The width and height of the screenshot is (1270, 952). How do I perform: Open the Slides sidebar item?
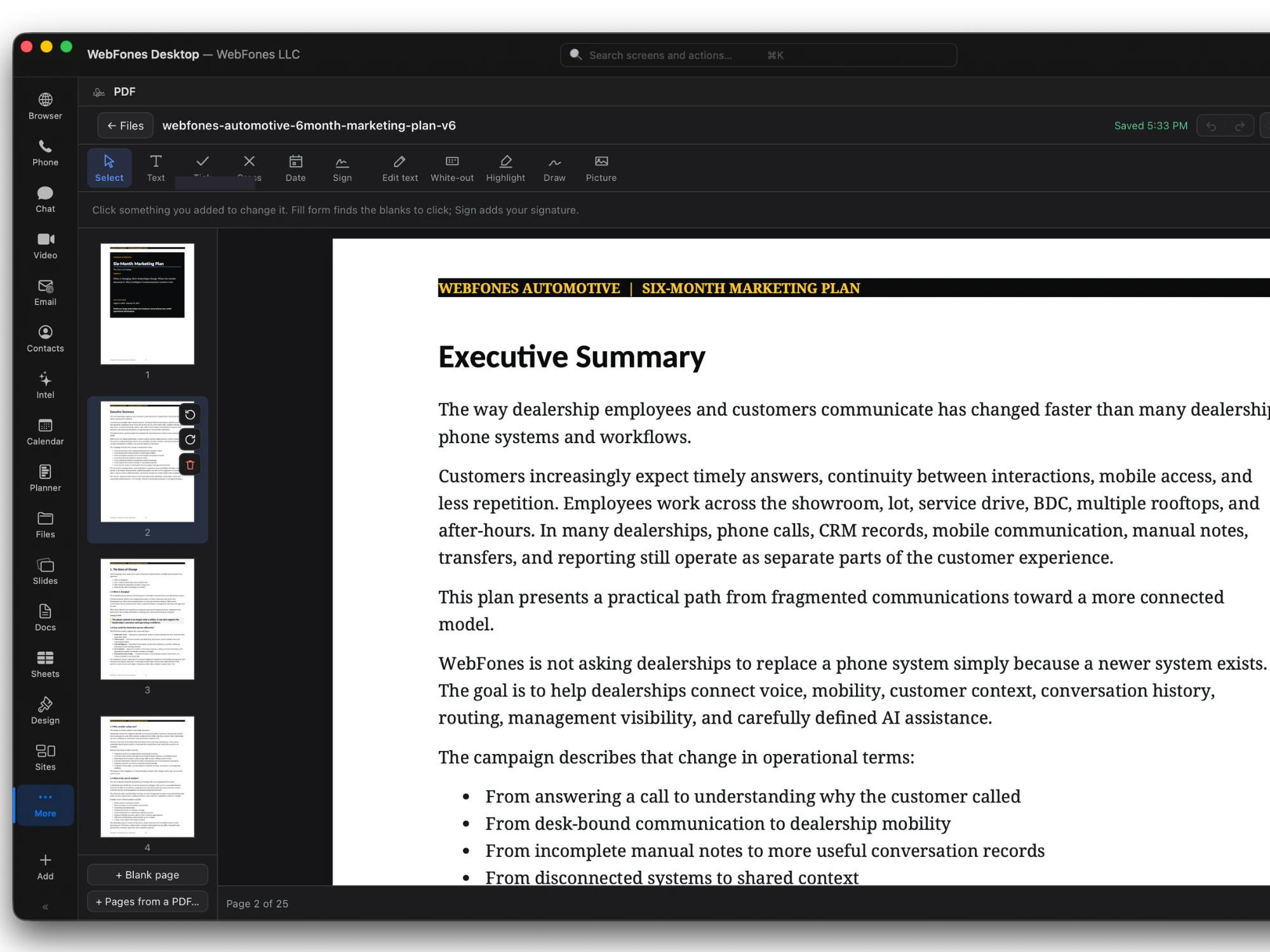click(45, 572)
